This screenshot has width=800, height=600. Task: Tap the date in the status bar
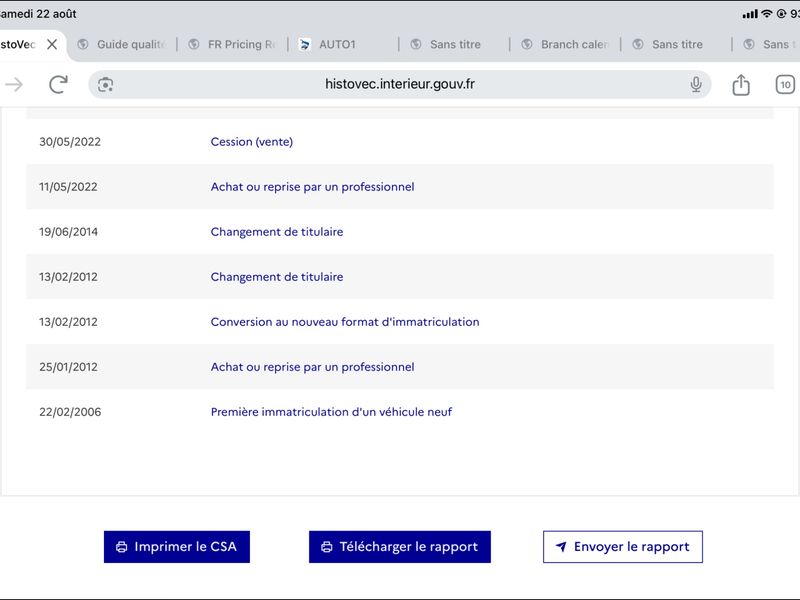pyautogui.click(x=38, y=14)
